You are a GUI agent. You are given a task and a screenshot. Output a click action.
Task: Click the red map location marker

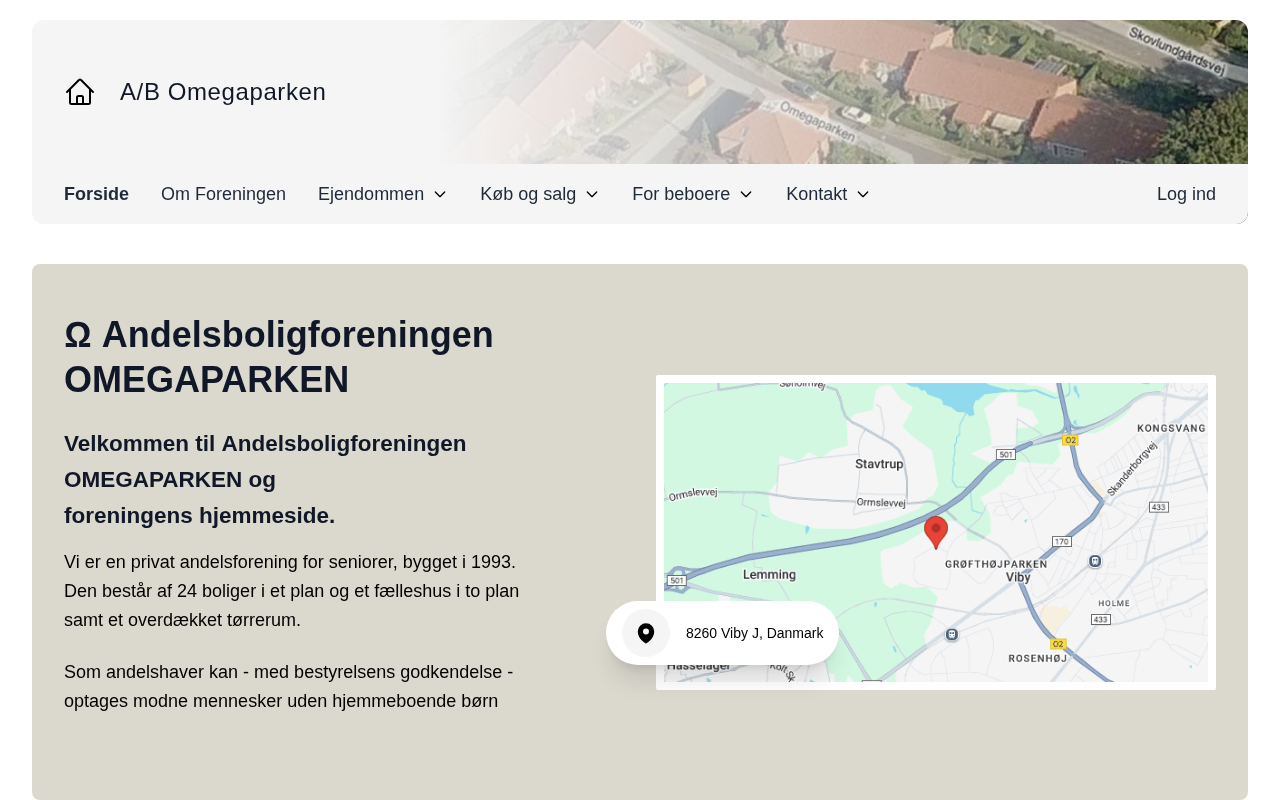point(936,532)
